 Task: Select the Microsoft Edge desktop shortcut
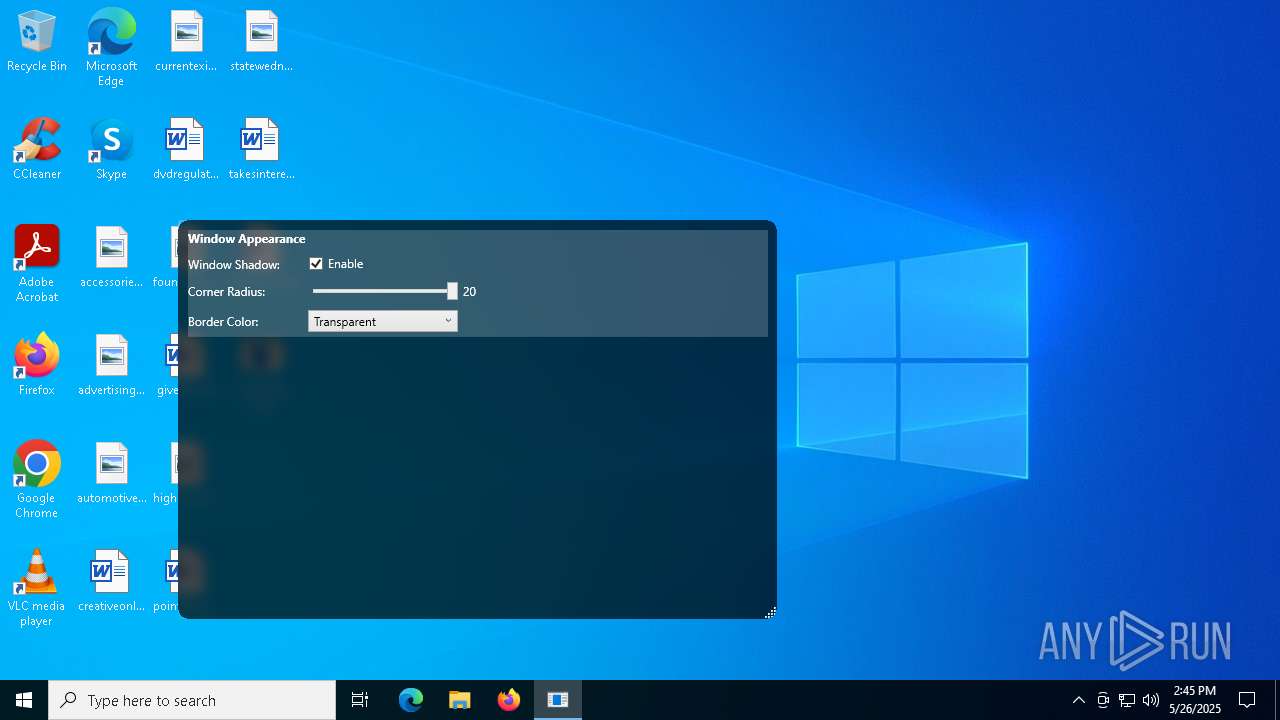tap(111, 48)
